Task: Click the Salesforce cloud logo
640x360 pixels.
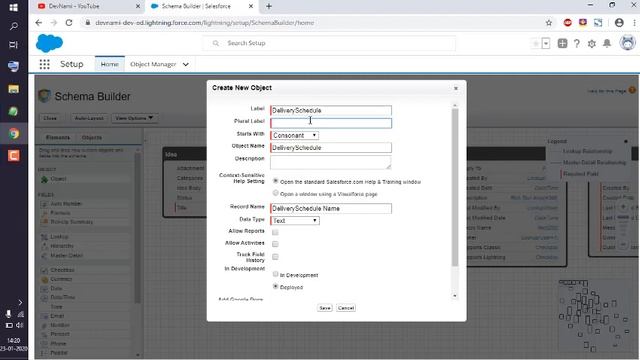Action: point(49,43)
